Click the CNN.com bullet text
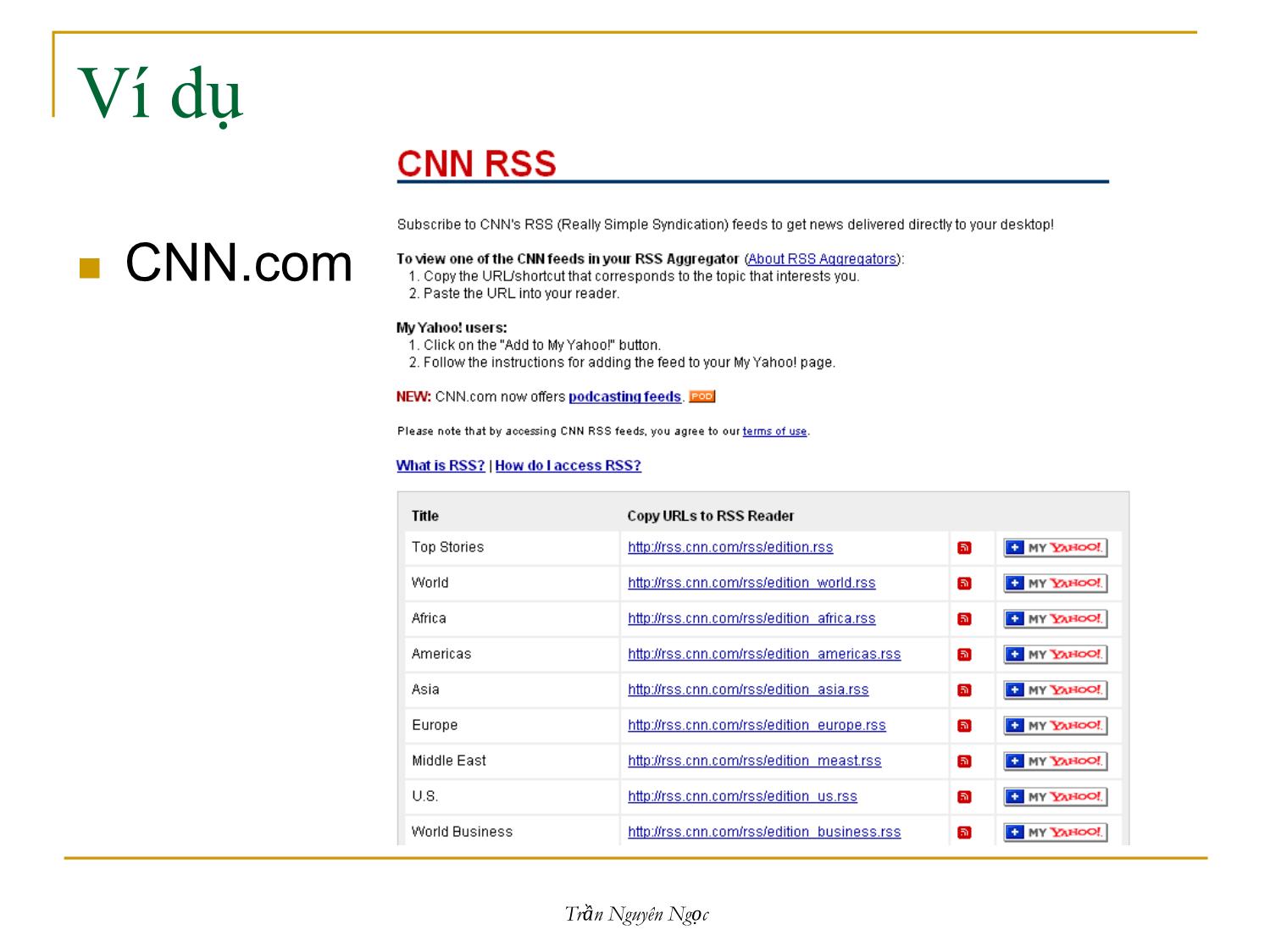The height and width of the screenshot is (952, 1270). [239, 263]
